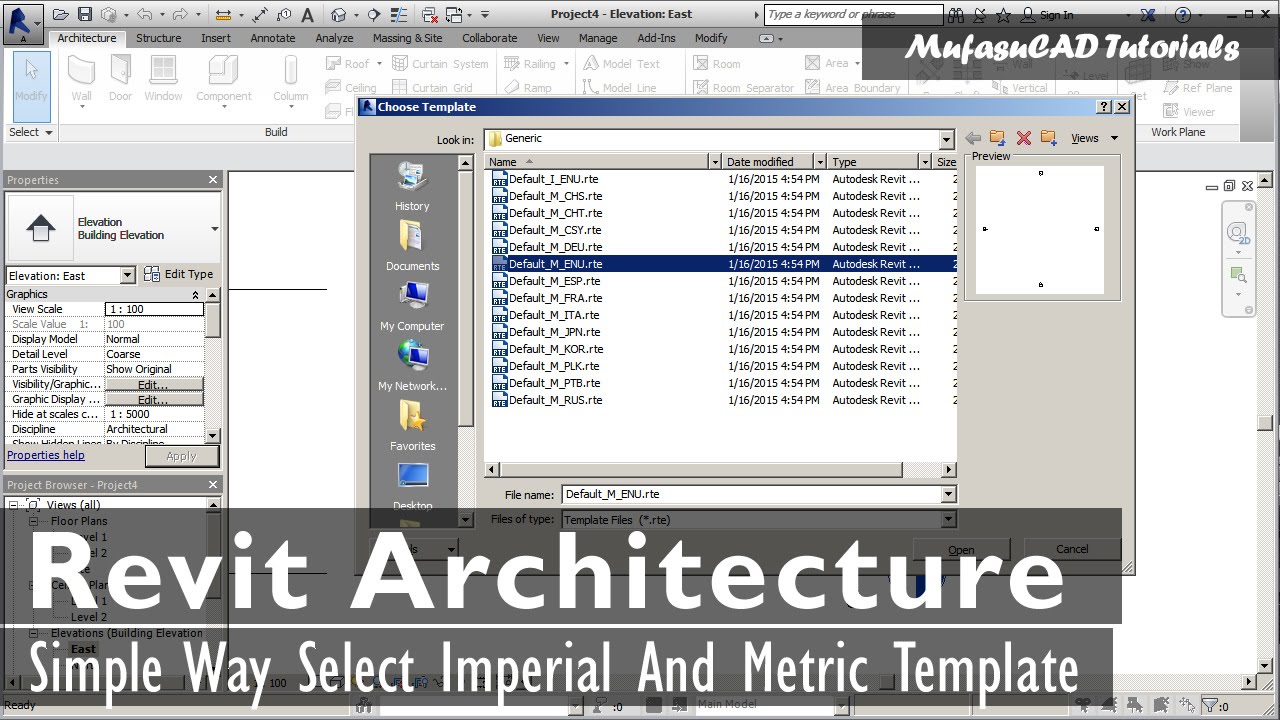
Task: Collapse the Views (all) tree node
Action: click(15, 505)
